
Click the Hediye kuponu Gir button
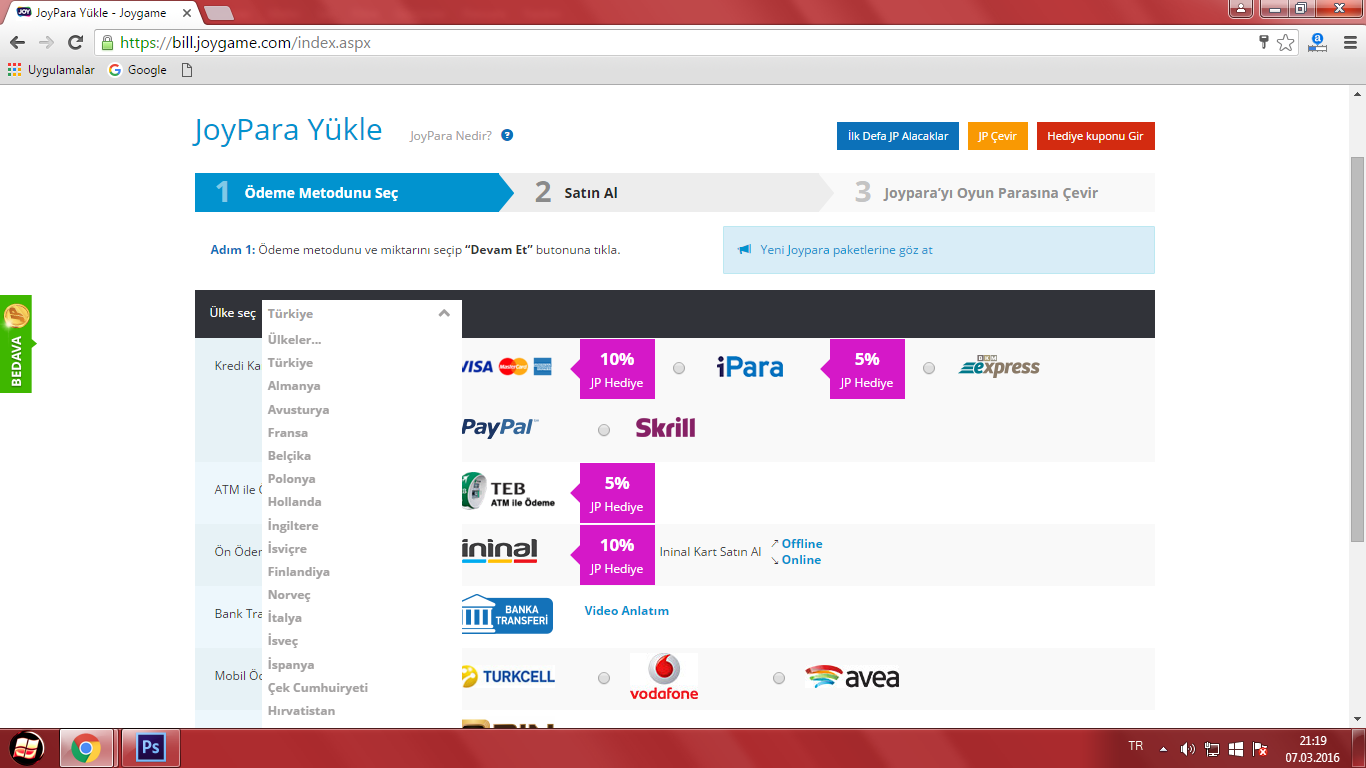point(1095,136)
